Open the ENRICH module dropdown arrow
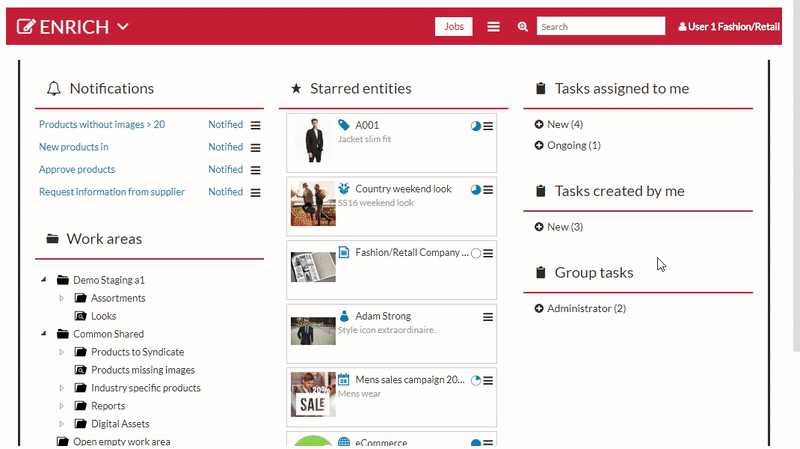The image size is (800, 449). (123, 27)
